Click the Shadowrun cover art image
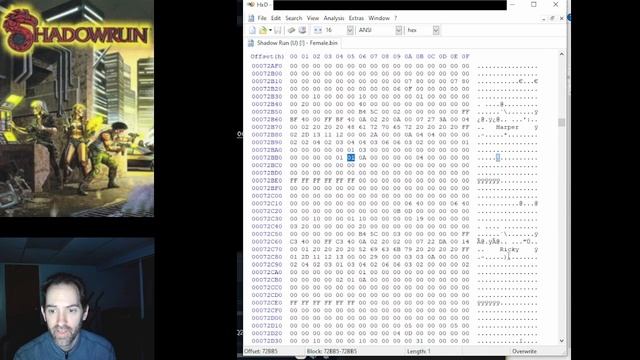 click(77, 108)
